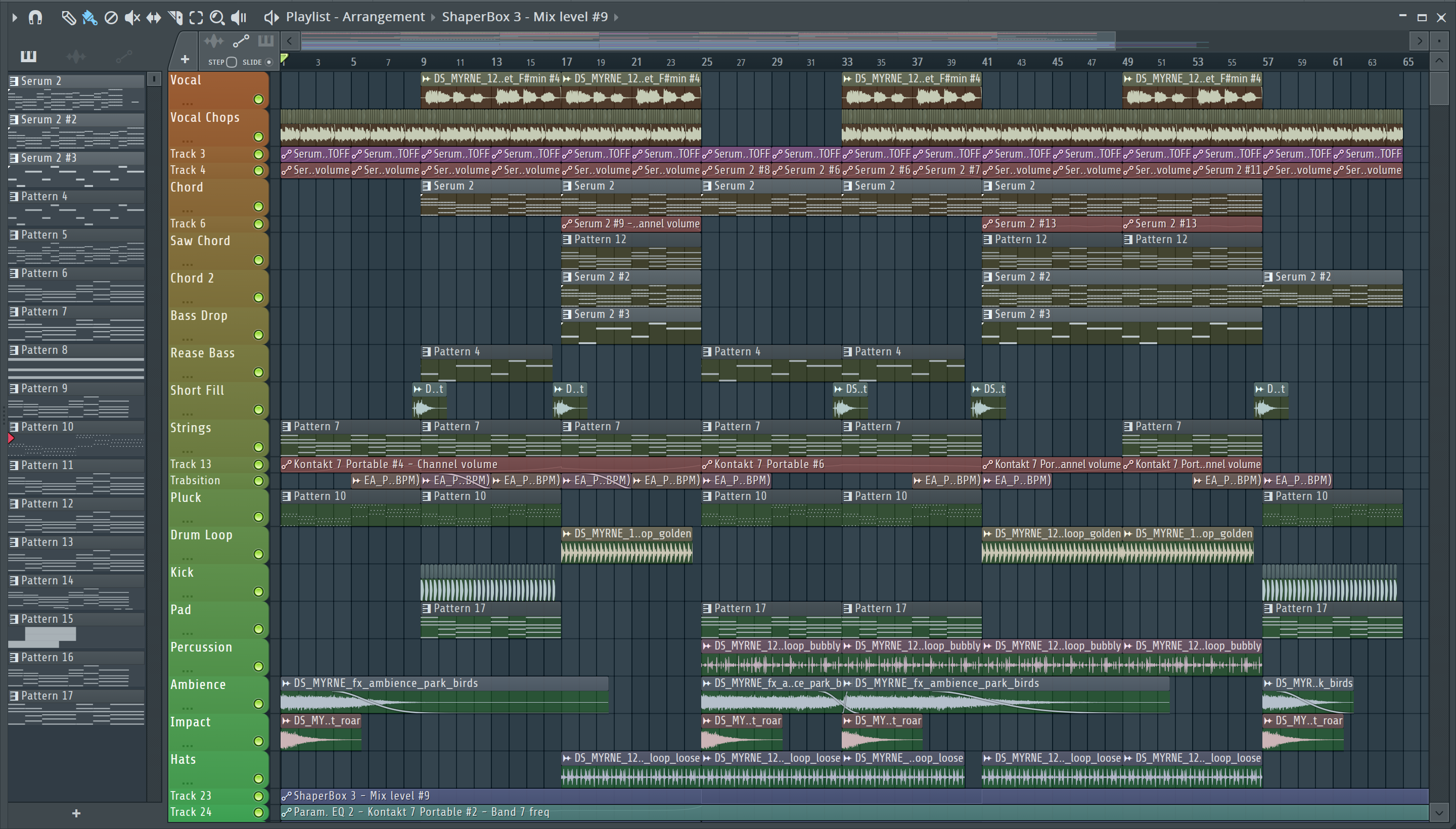Mute the Chord track

[x=258, y=207]
